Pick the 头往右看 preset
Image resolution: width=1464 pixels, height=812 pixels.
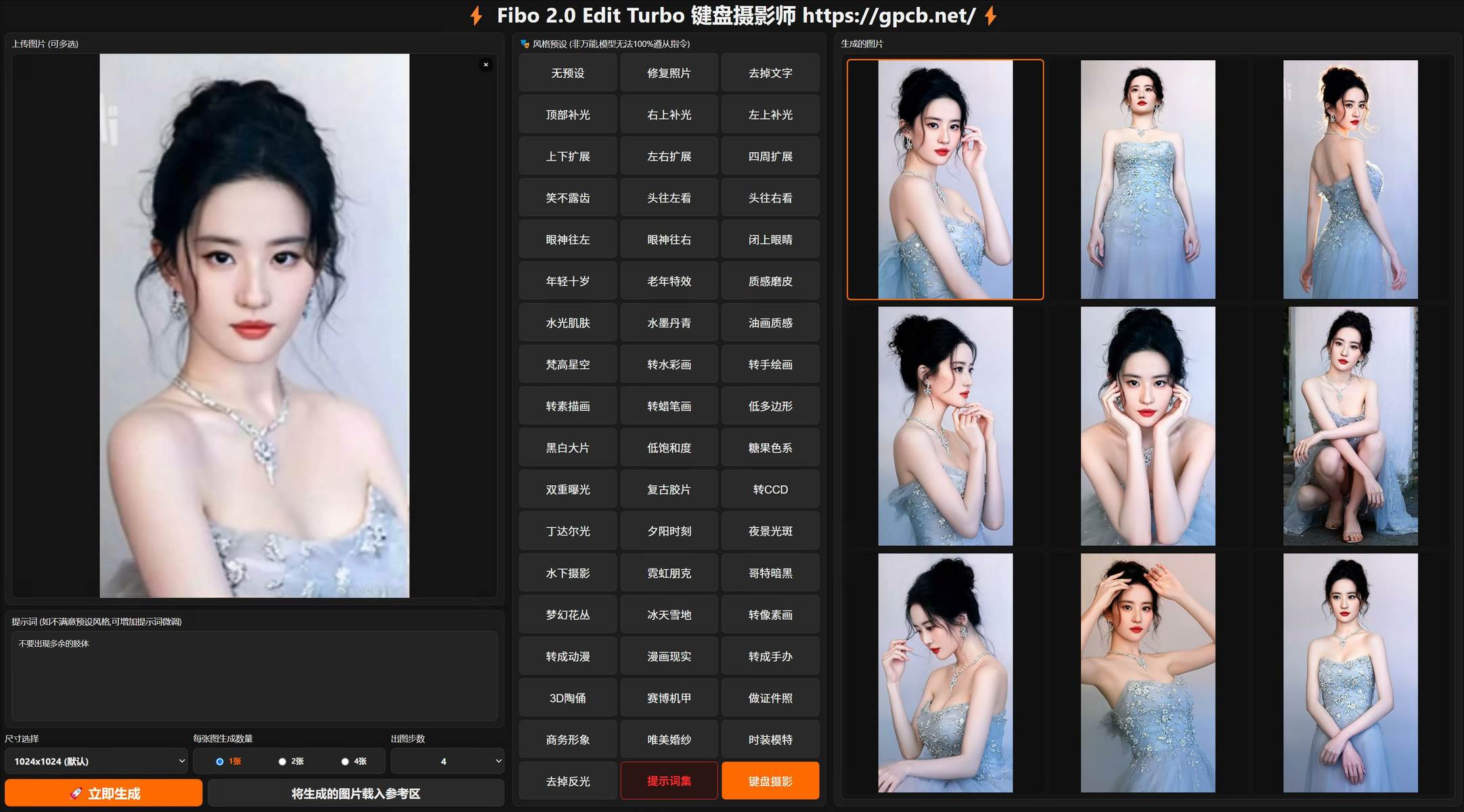(x=770, y=198)
